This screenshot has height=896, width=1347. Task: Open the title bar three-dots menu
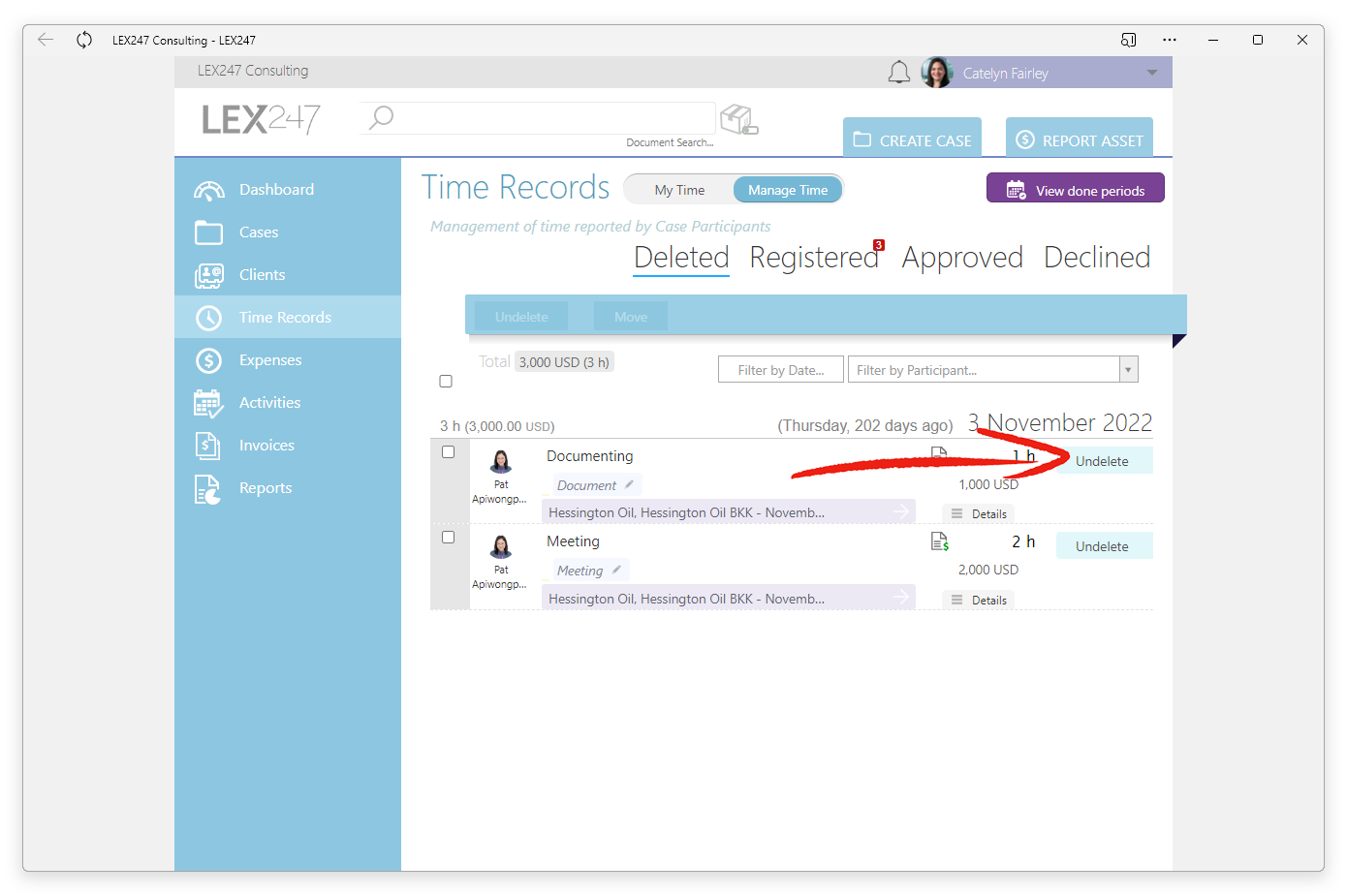tap(1170, 40)
